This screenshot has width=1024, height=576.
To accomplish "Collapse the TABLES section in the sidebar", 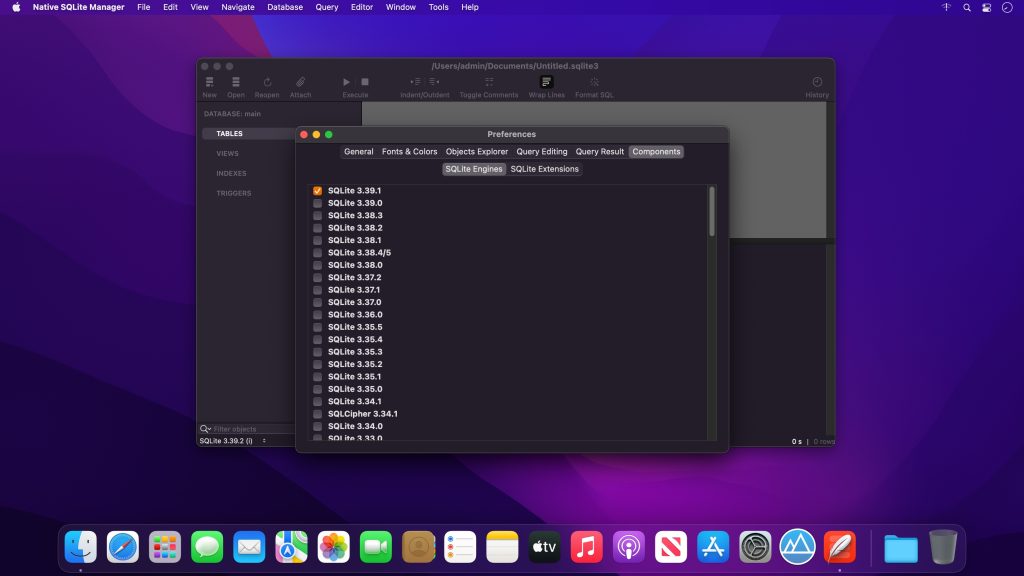I will (229, 133).
